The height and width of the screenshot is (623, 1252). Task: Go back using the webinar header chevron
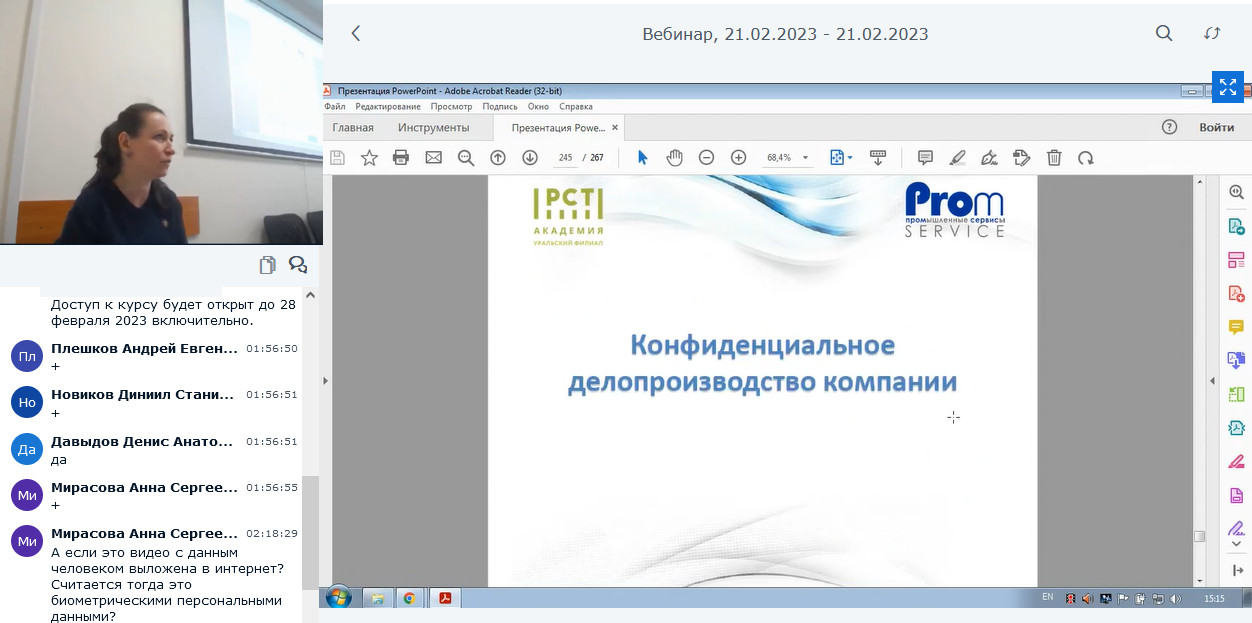(x=355, y=34)
